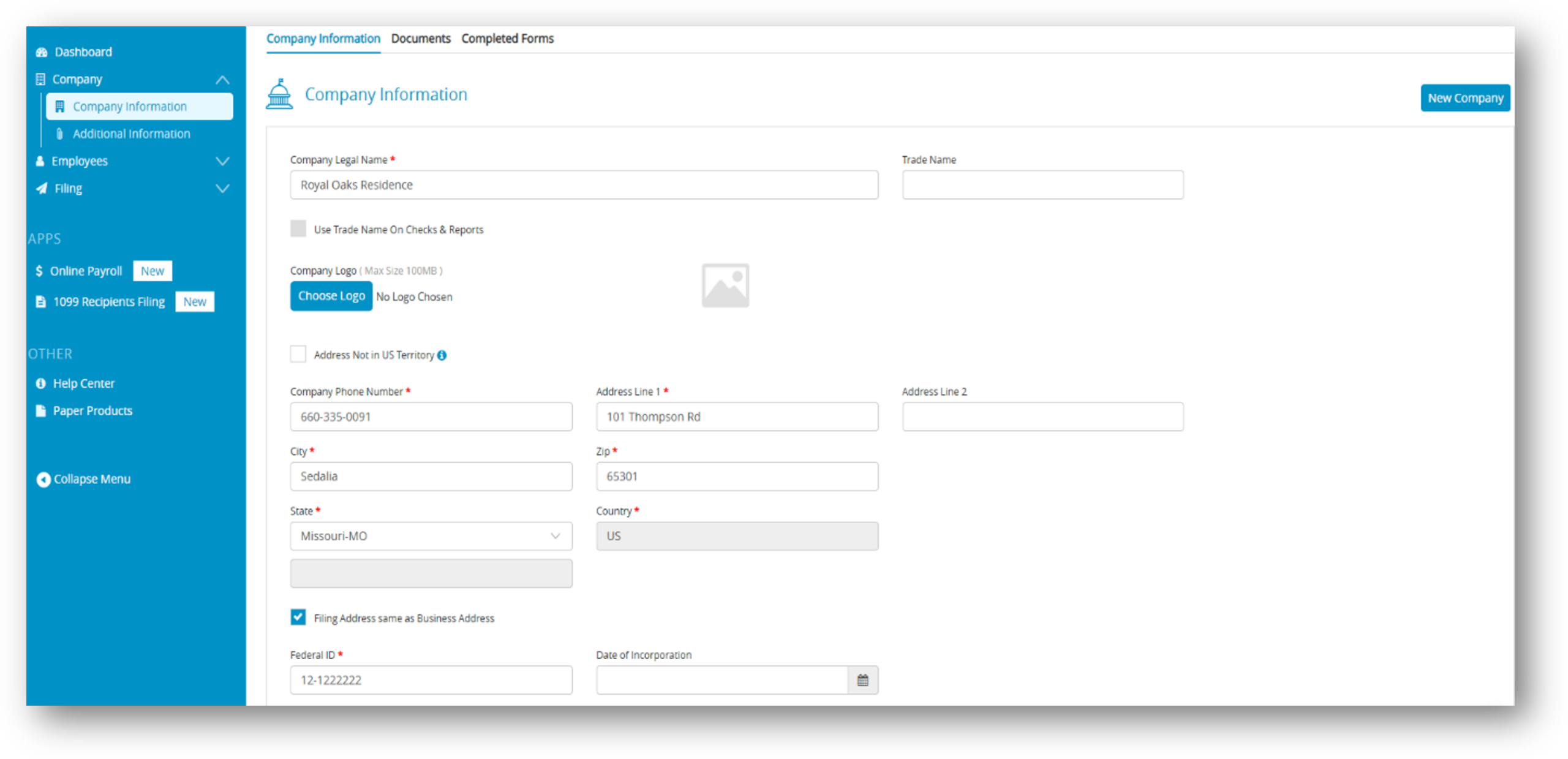Click the disabled Country field showing US
This screenshot has height=759, width=1568.
point(737,536)
